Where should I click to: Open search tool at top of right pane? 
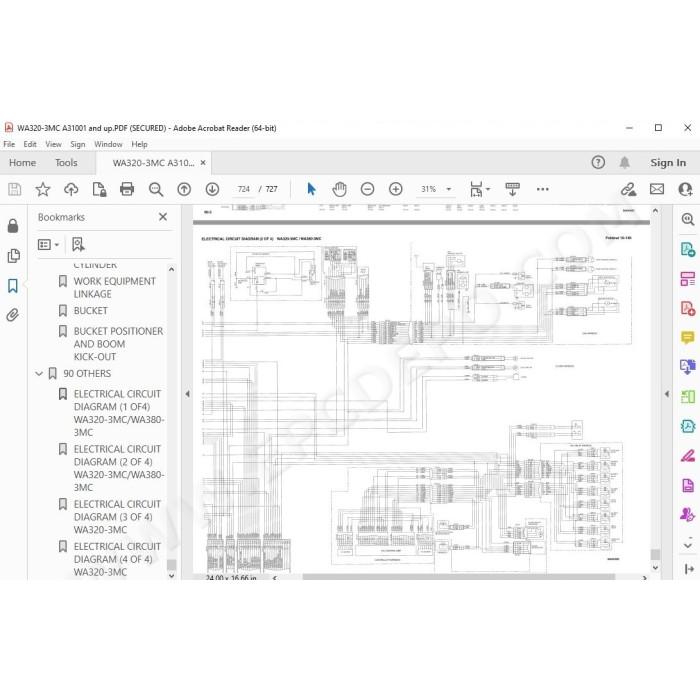click(688, 219)
